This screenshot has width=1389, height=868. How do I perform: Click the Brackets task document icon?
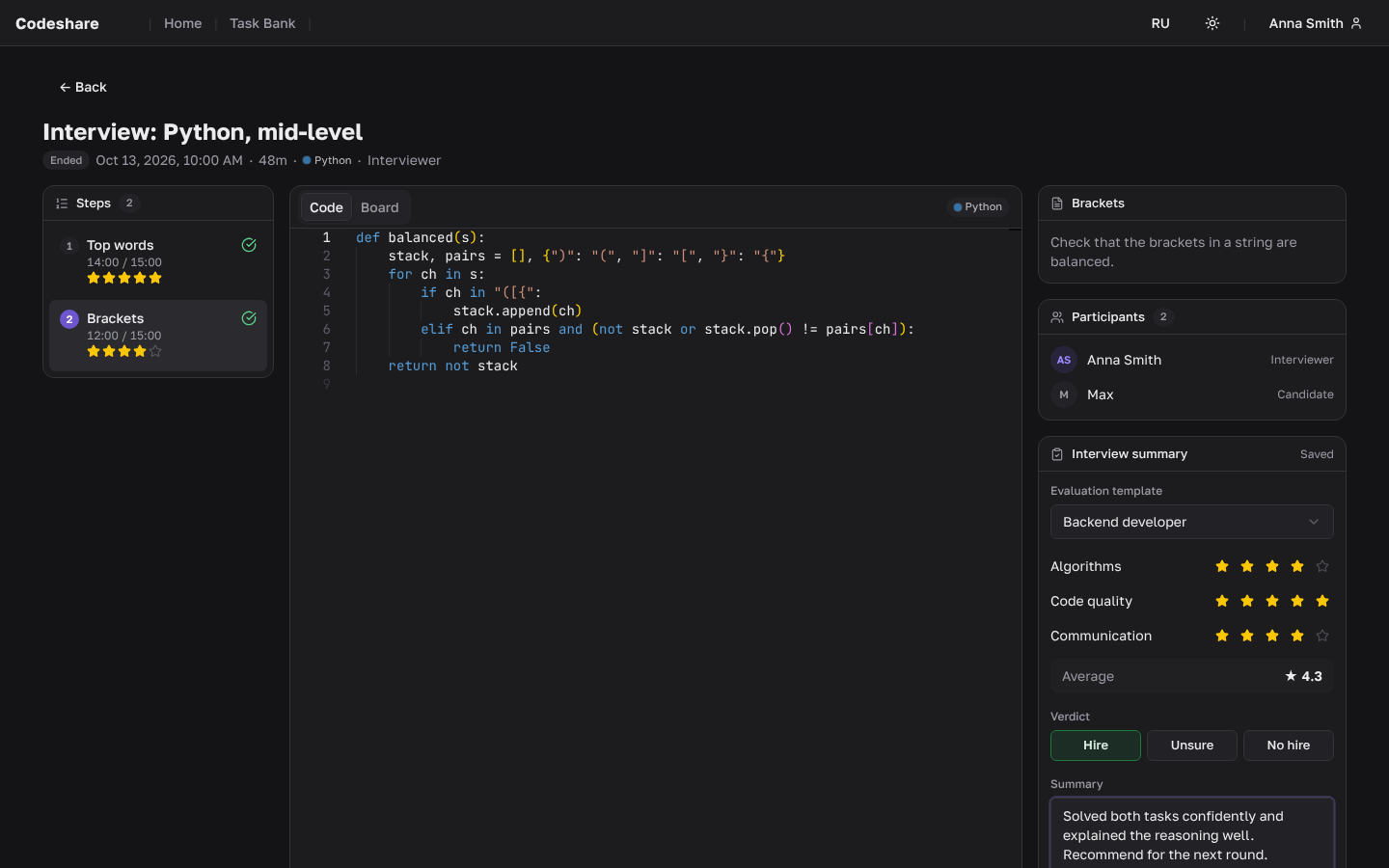(1057, 203)
